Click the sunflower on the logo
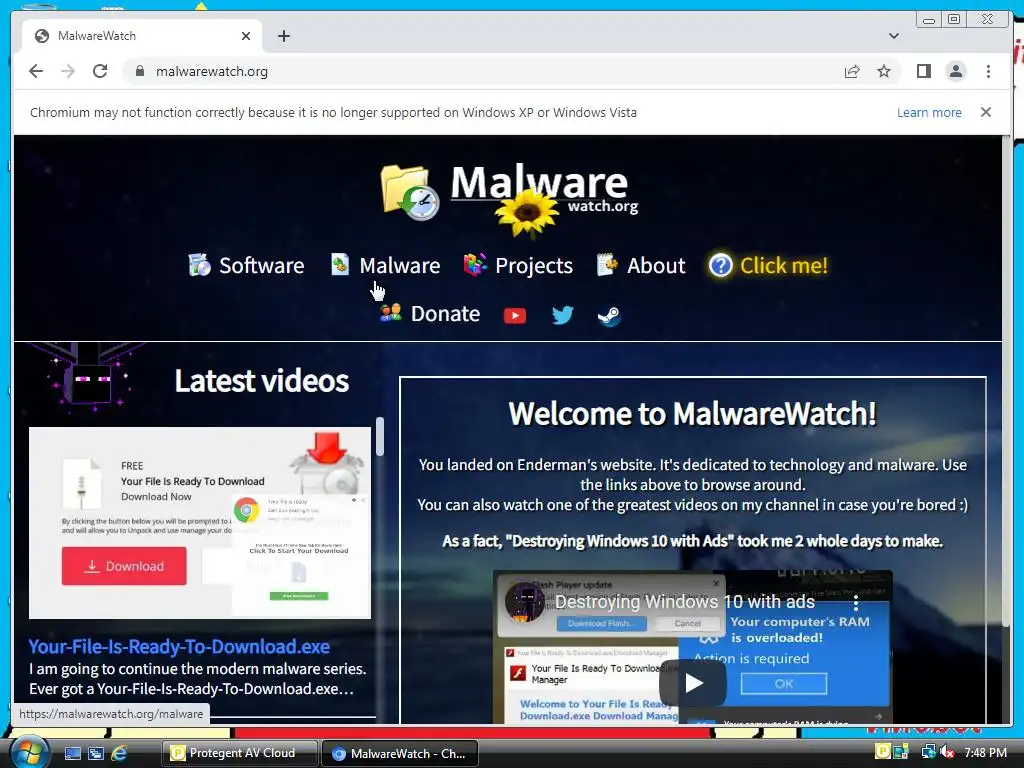The image size is (1024, 768). click(x=527, y=213)
